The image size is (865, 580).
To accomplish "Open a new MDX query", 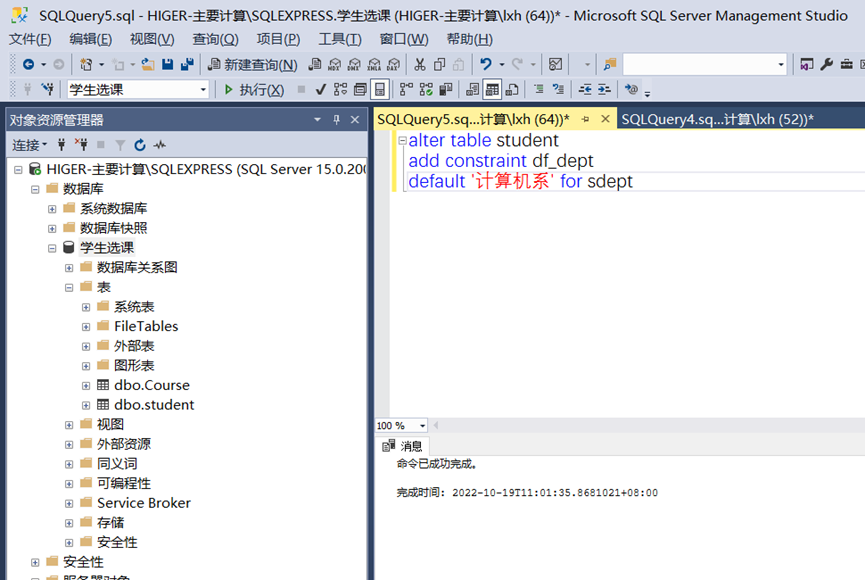I will [334, 65].
